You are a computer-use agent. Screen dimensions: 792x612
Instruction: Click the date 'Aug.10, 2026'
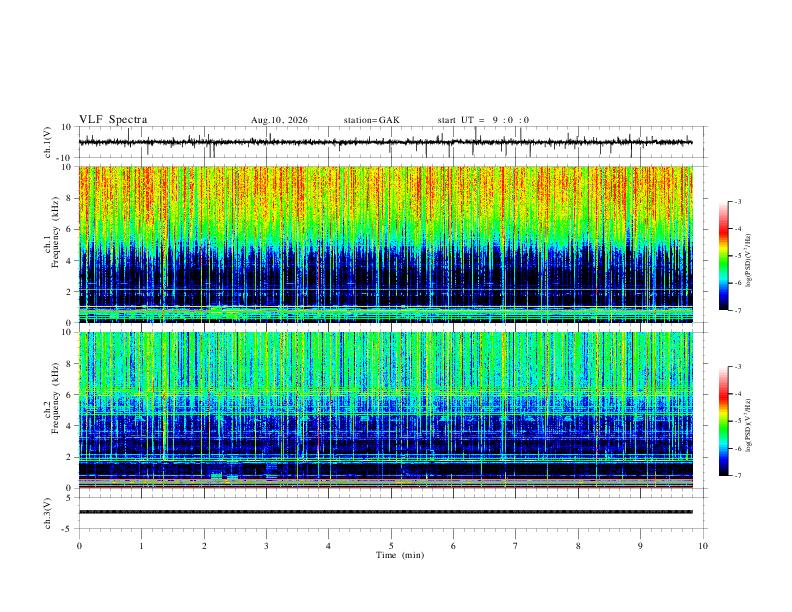coord(279,120)
